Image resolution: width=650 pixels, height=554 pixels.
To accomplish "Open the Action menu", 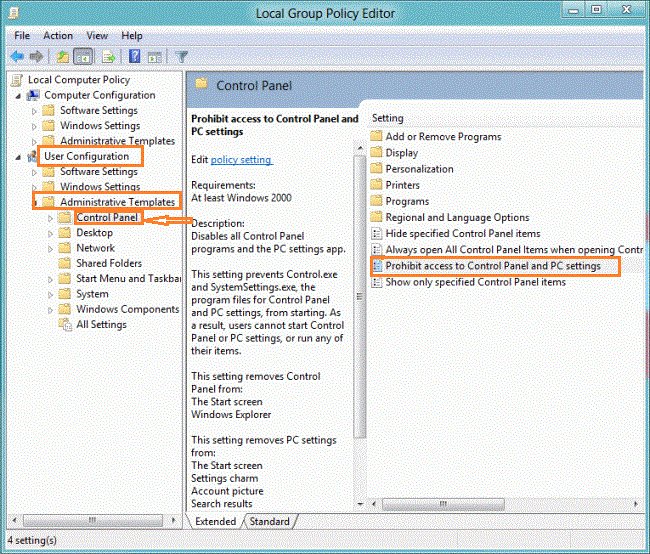I will pos(58,36).
